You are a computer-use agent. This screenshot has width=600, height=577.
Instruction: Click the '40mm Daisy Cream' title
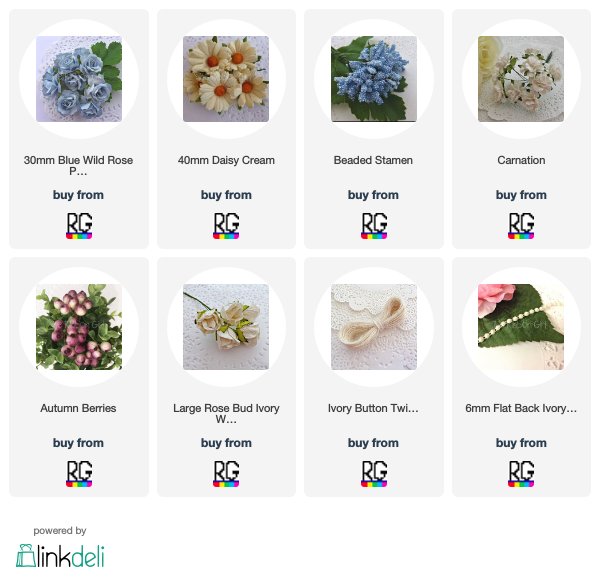pos(226,160)
